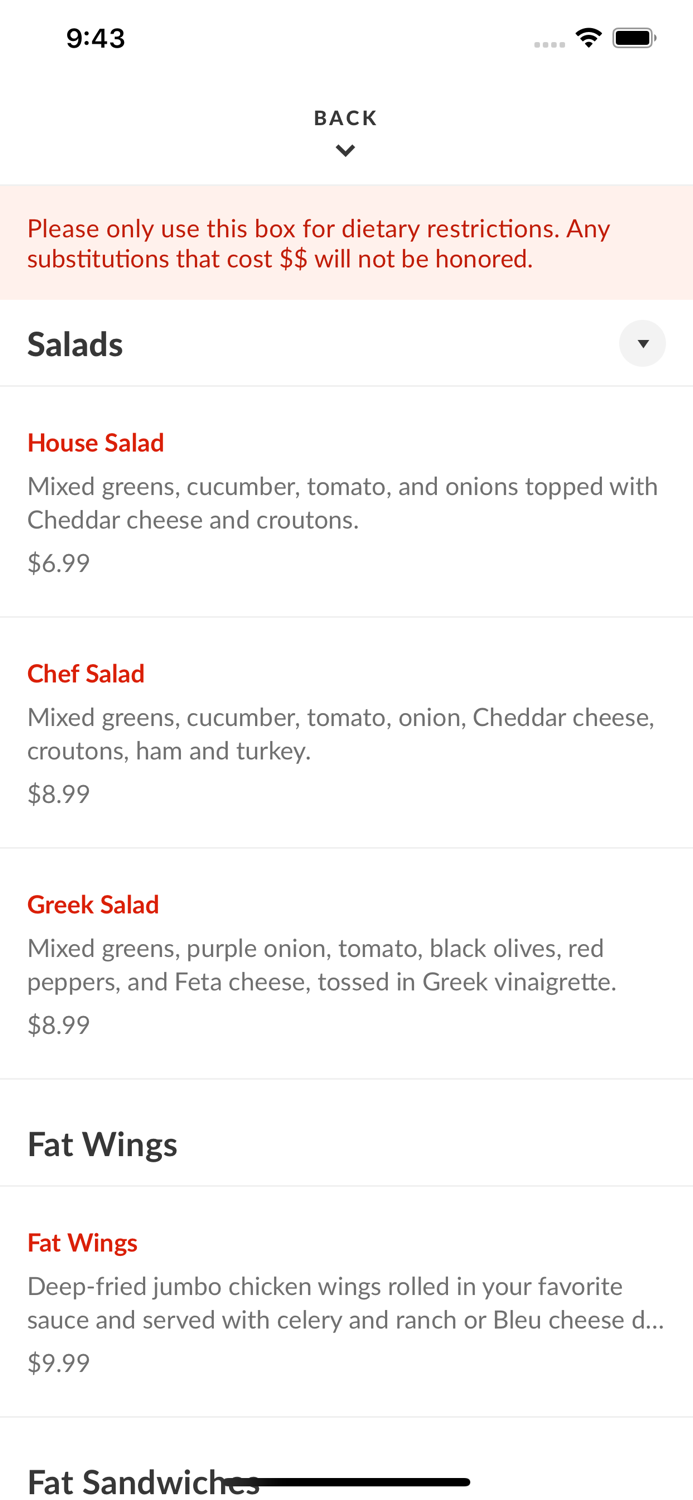The image size is (693, 1500).
Task: Tap the Fat Wings $9.99 price
Action: point(58,1363)
